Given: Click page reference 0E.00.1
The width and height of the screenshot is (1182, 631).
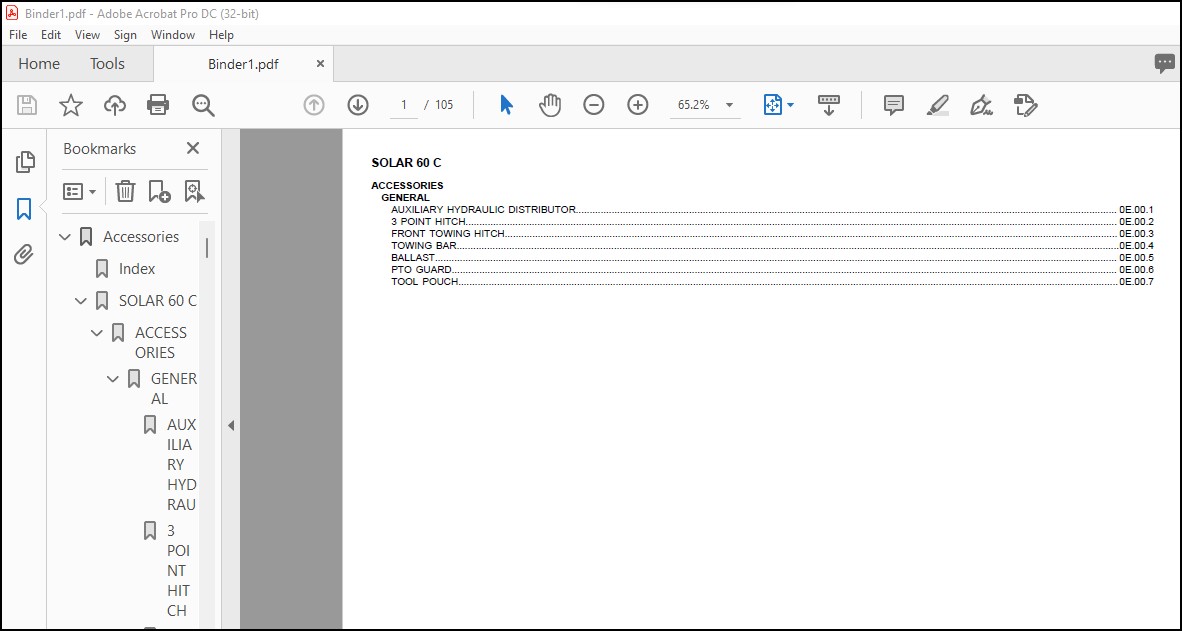Looking at the screenshot, I should click(1137, 210).
